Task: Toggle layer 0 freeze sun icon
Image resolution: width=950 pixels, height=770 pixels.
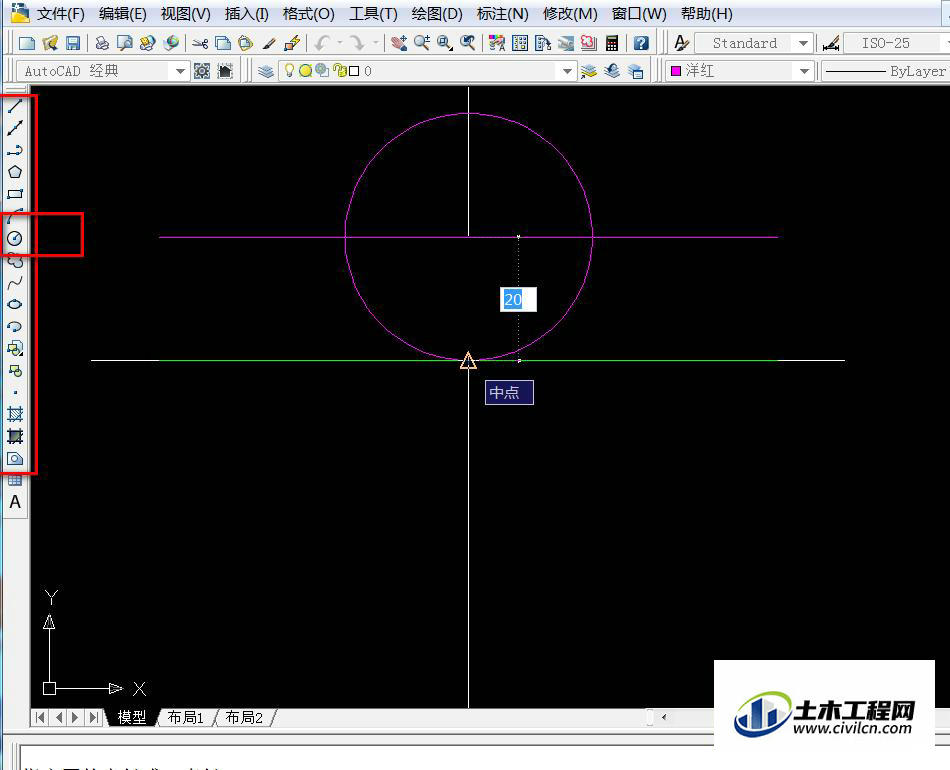Action: coord(305,71)
